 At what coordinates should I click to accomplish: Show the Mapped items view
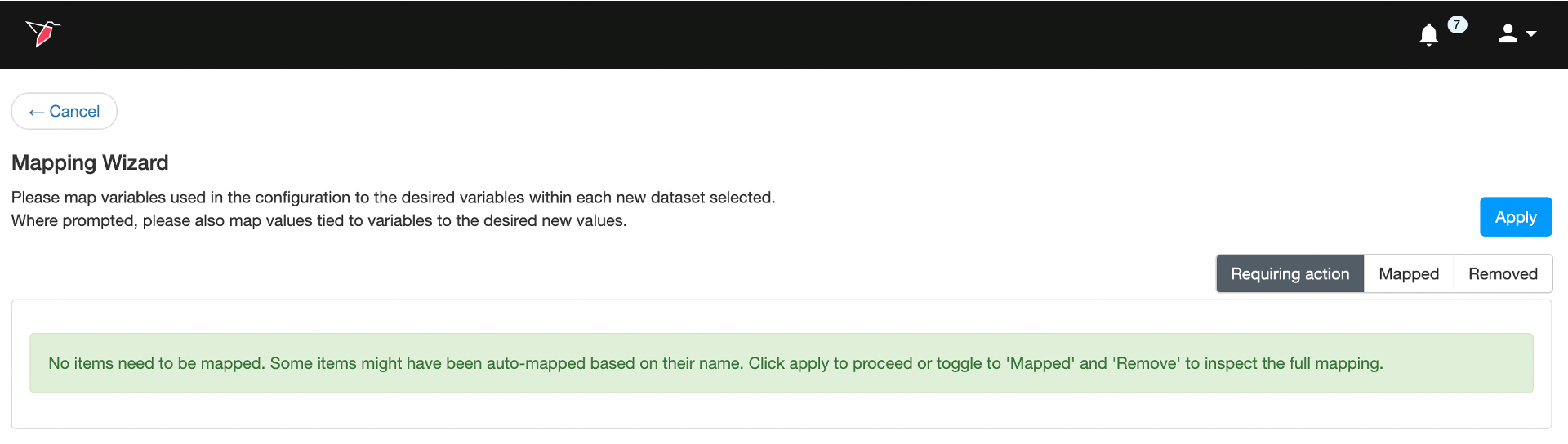1409,274
